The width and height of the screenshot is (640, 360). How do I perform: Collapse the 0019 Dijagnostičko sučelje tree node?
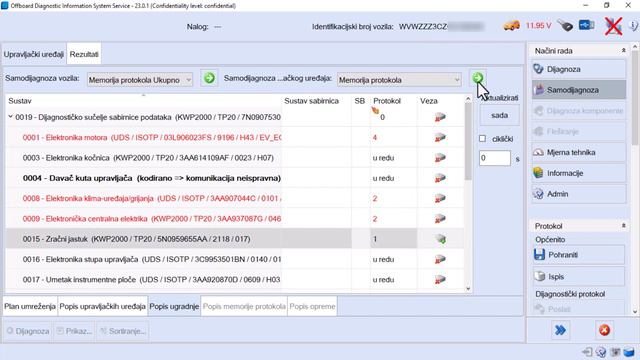(10, 117)
